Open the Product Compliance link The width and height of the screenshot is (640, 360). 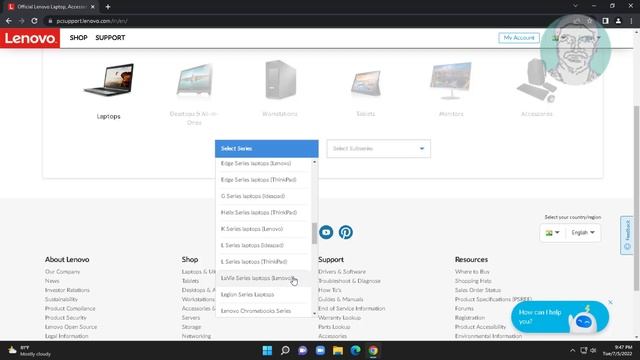70,308
